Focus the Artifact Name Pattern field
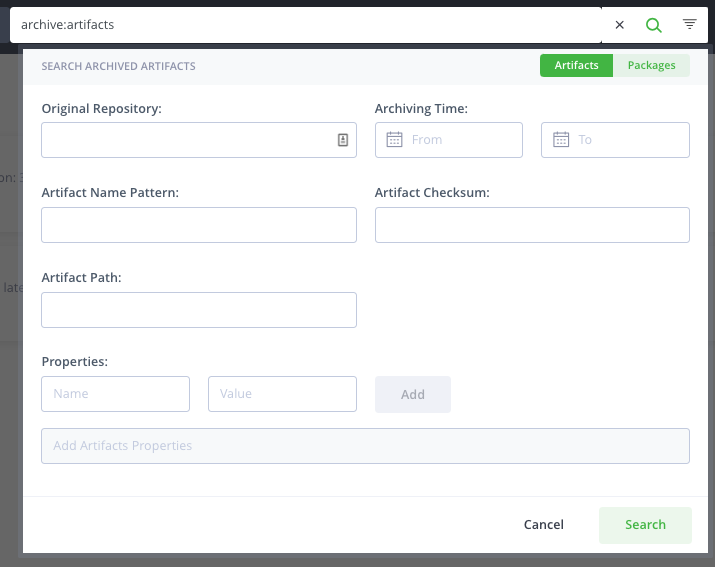This screenshot has width=715, height=567. click(199, 225)
